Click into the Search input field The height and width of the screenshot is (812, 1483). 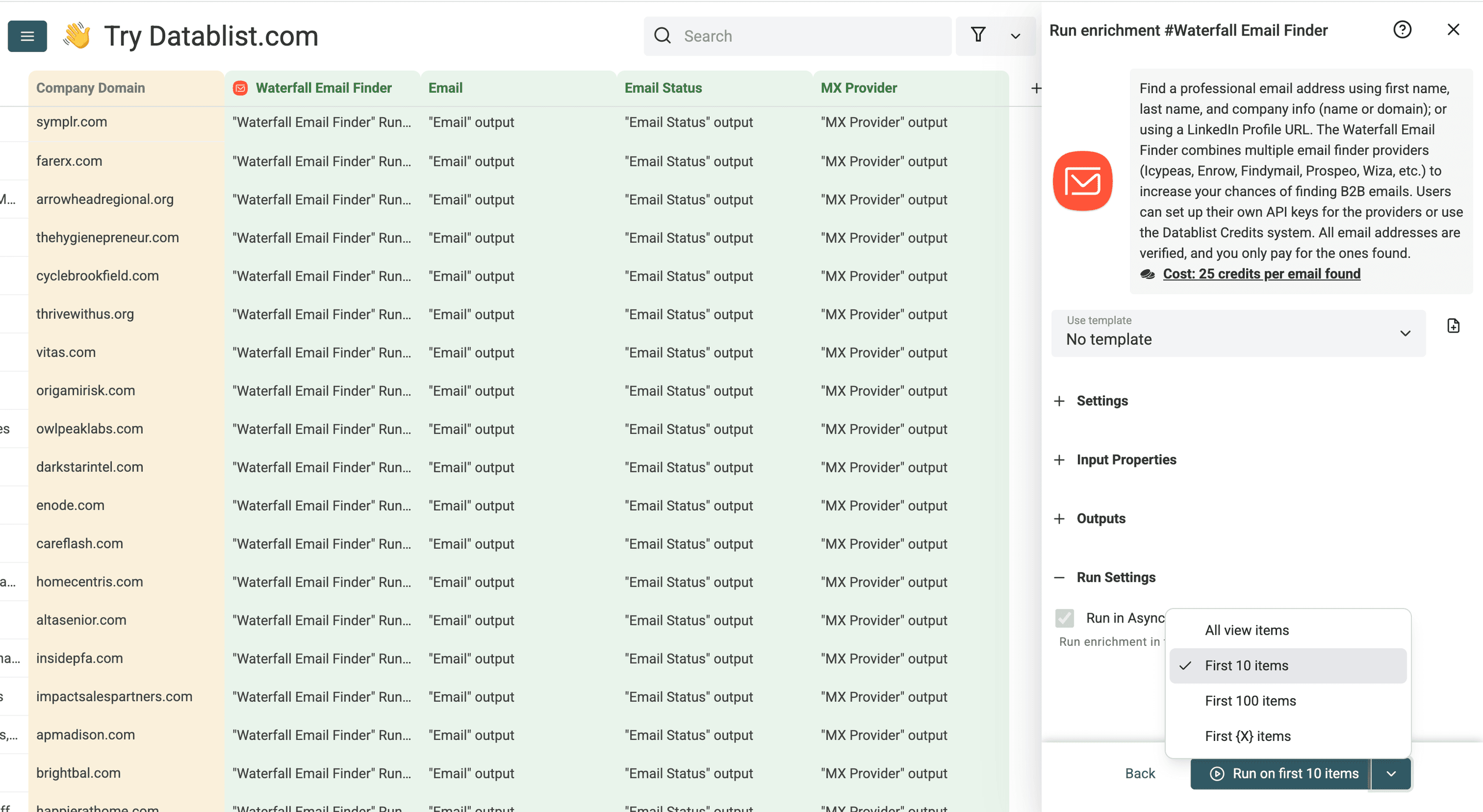pos(798,36)
